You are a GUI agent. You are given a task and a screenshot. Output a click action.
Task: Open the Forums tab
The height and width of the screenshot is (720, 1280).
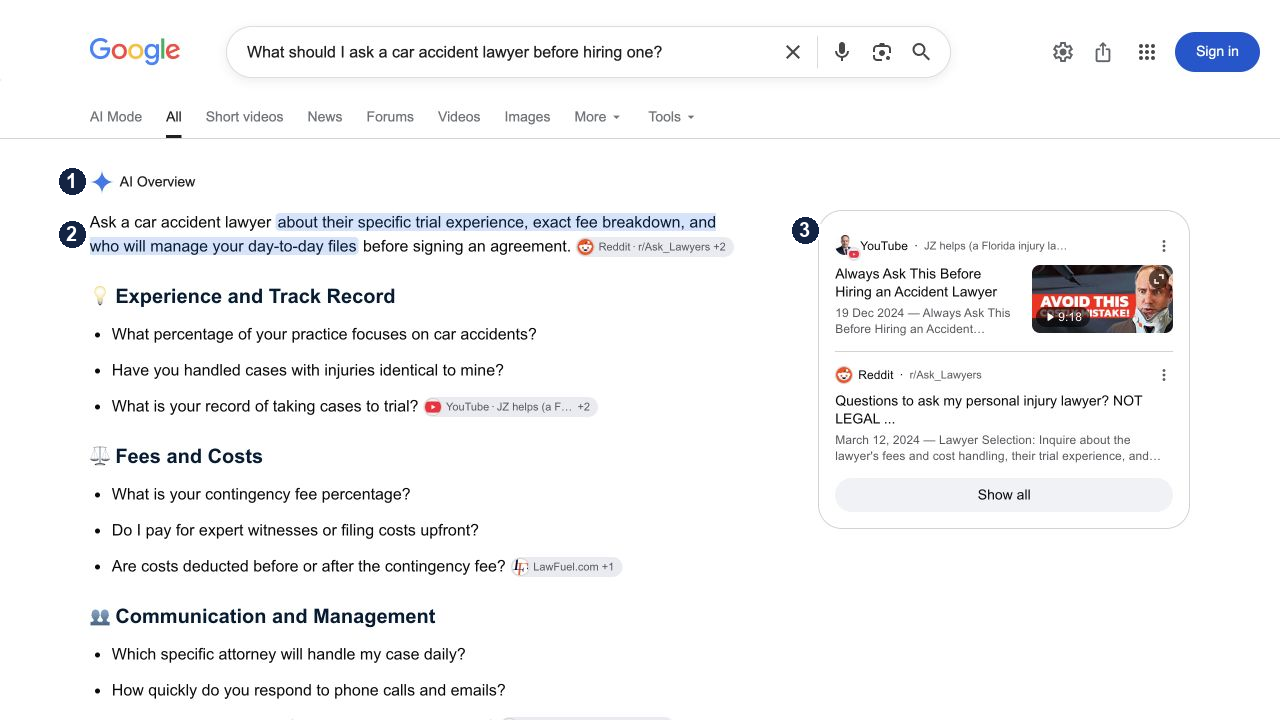[x=390, y=117]
